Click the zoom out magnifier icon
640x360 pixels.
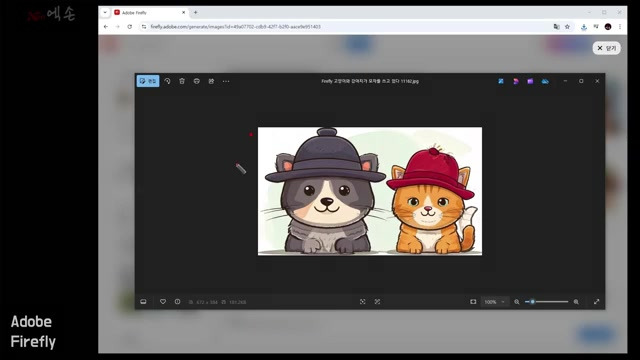pos(517,302)
